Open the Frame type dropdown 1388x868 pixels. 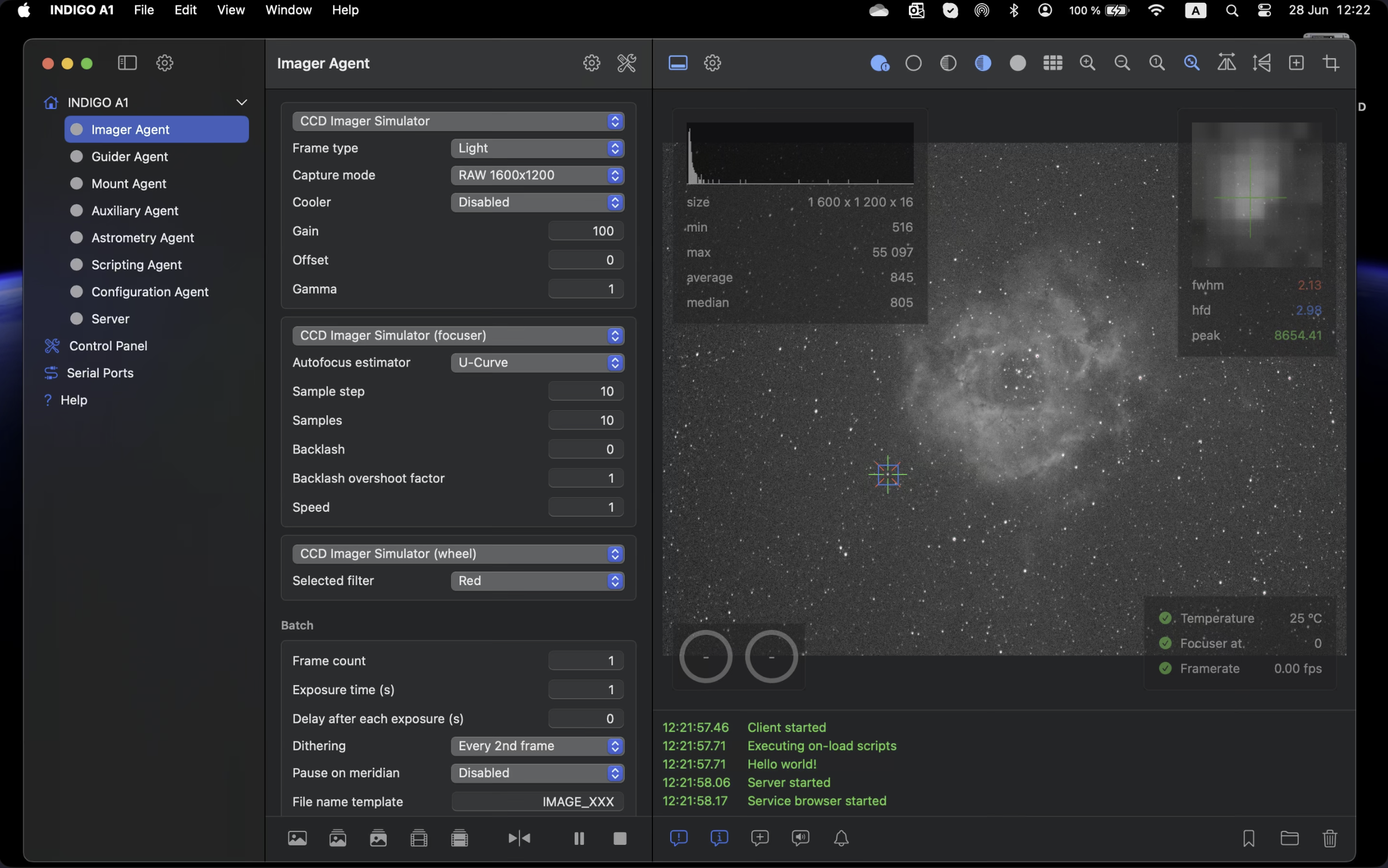tap(537, 148)
